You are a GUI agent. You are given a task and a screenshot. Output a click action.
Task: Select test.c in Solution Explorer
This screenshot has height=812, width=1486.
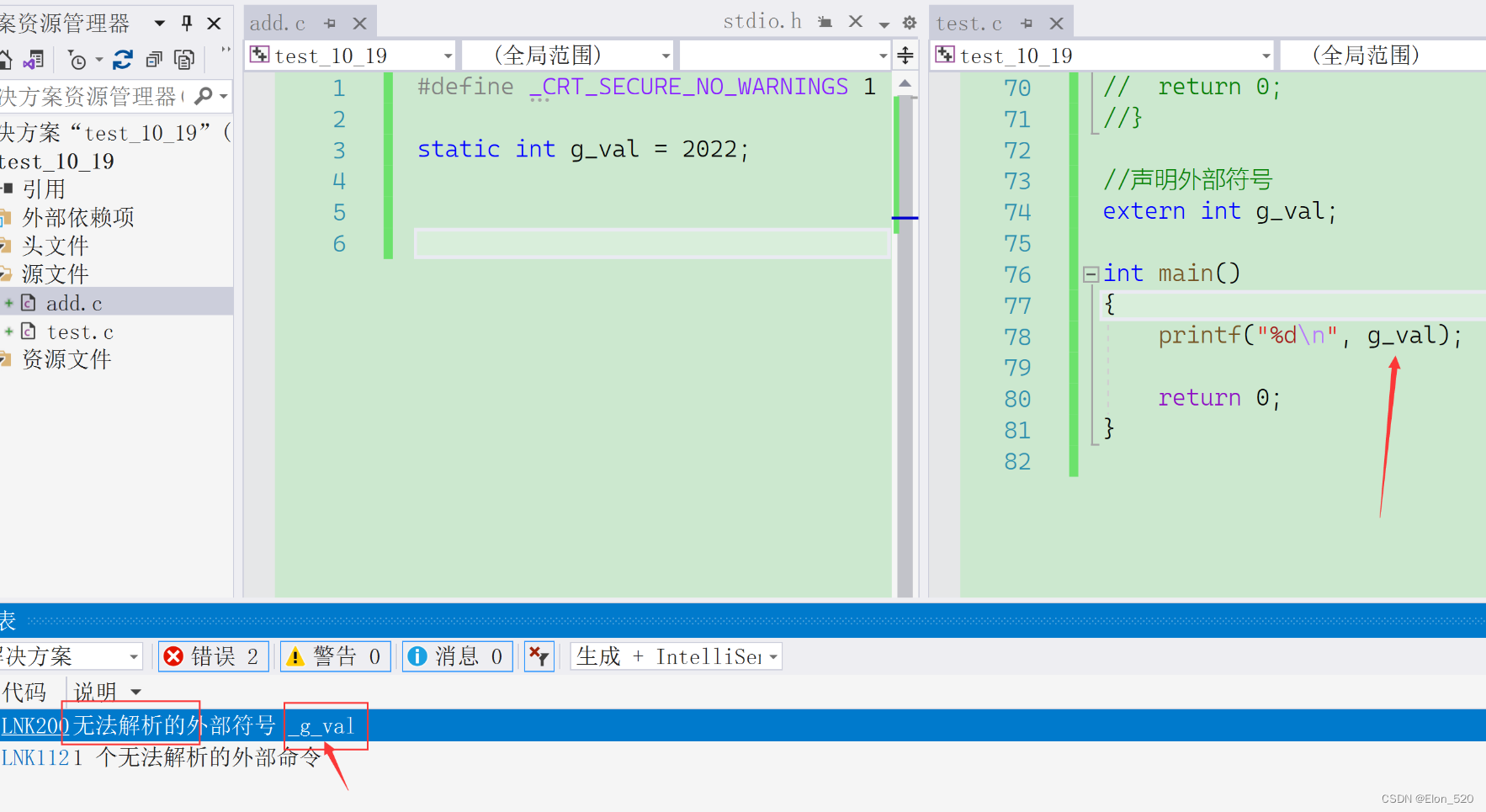(x=80, y=332)
